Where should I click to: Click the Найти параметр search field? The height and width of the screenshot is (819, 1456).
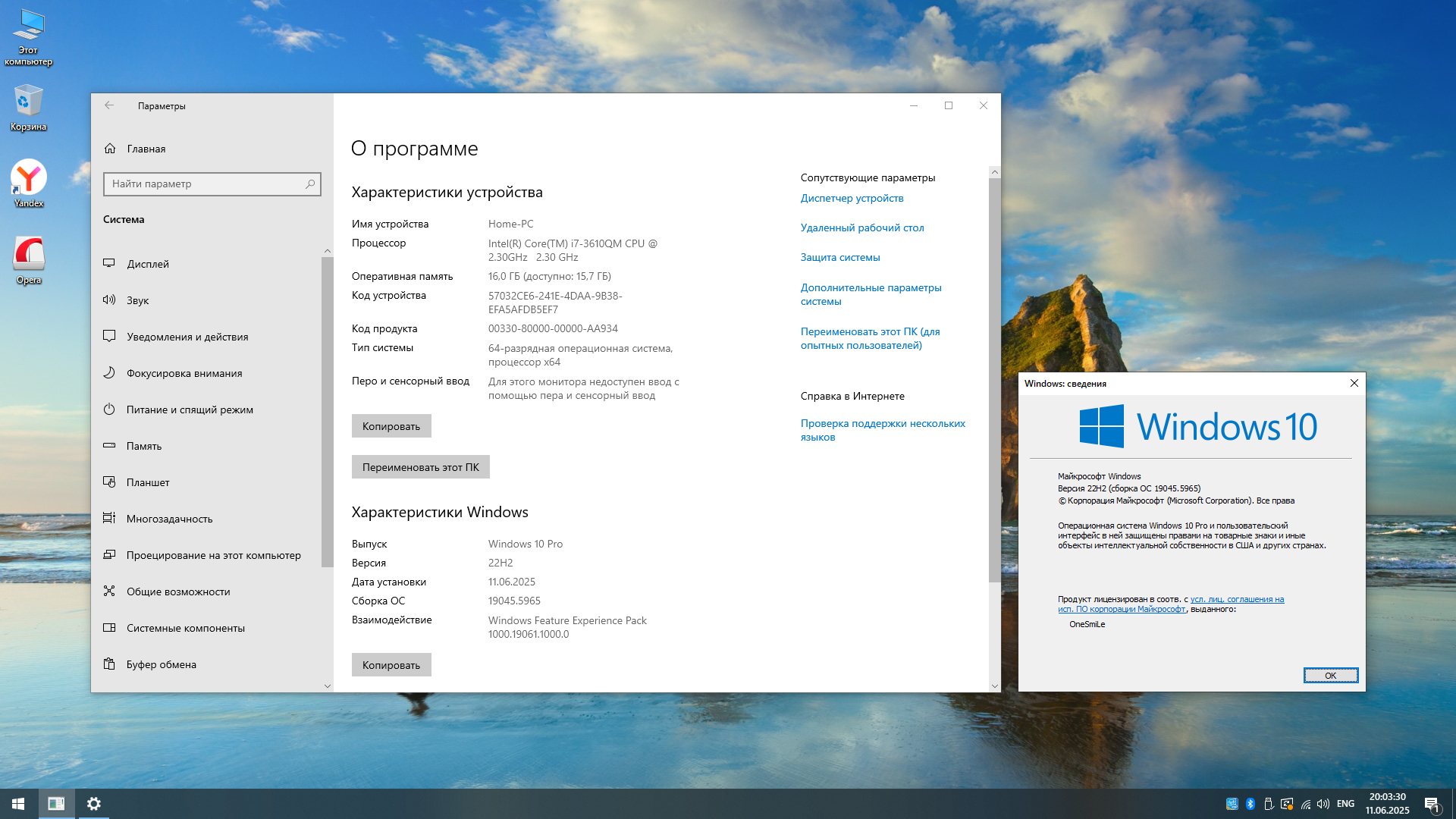click(205, 184)
